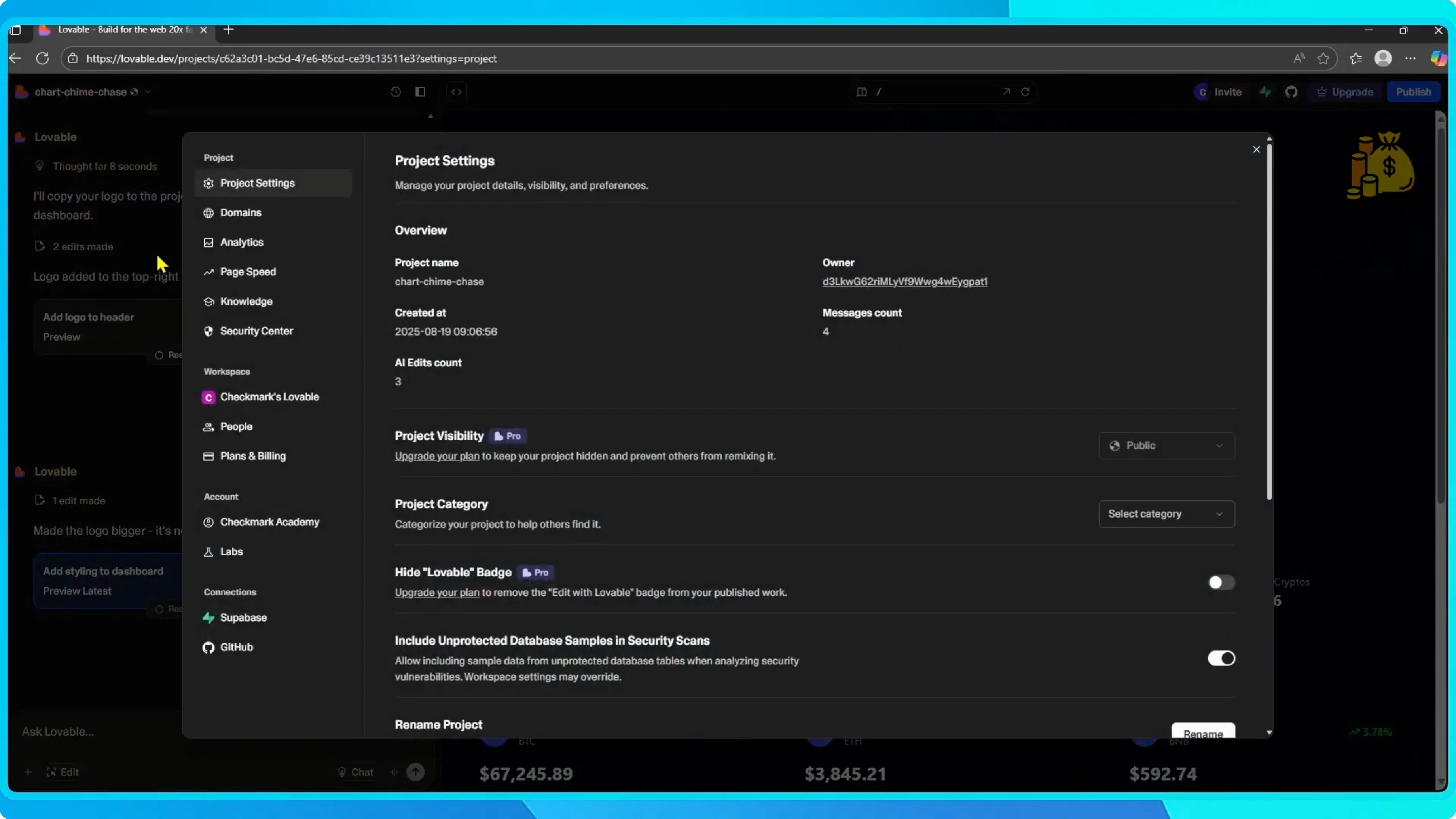
Task: Open Select category dropdown
Action: [1167, 514]
